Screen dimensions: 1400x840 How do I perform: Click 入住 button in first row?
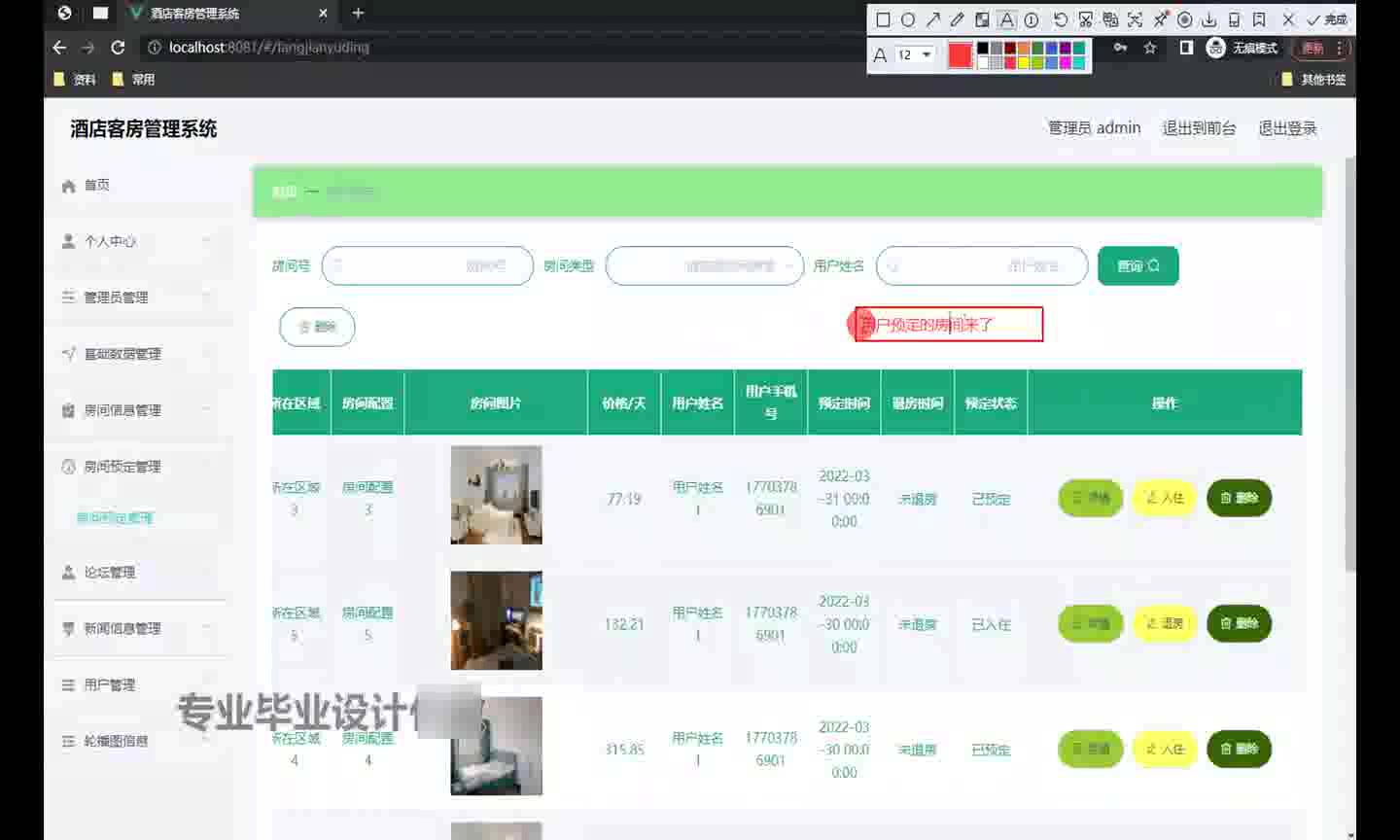[1165, 498]
